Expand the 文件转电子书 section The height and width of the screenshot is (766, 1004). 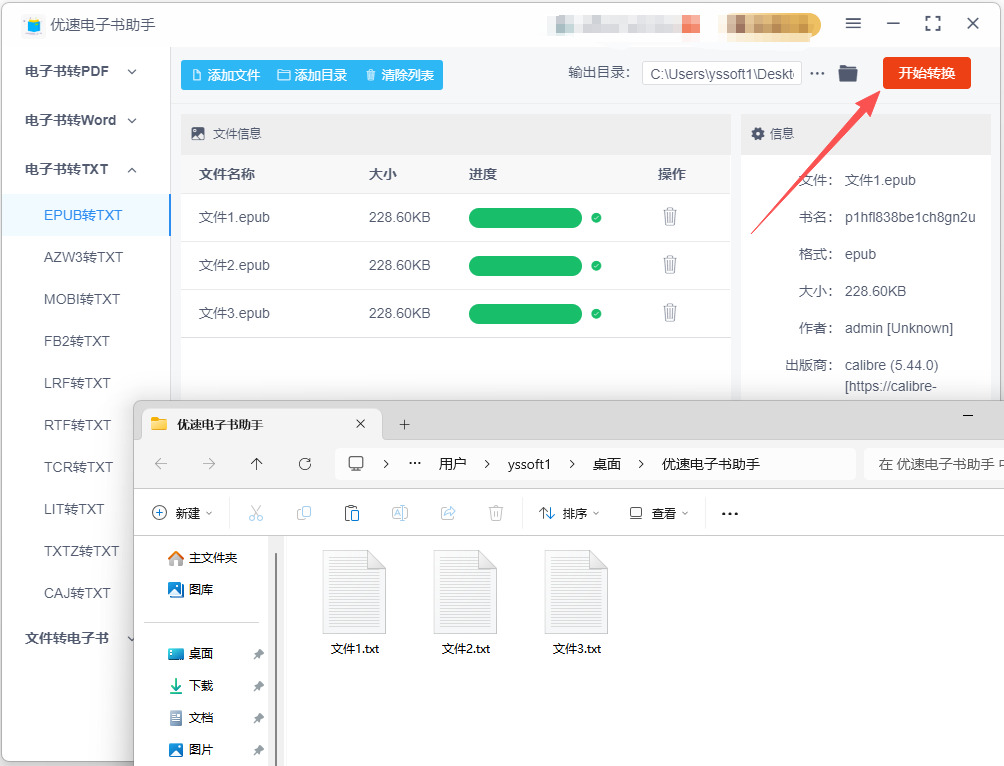[x=131, y=639]
